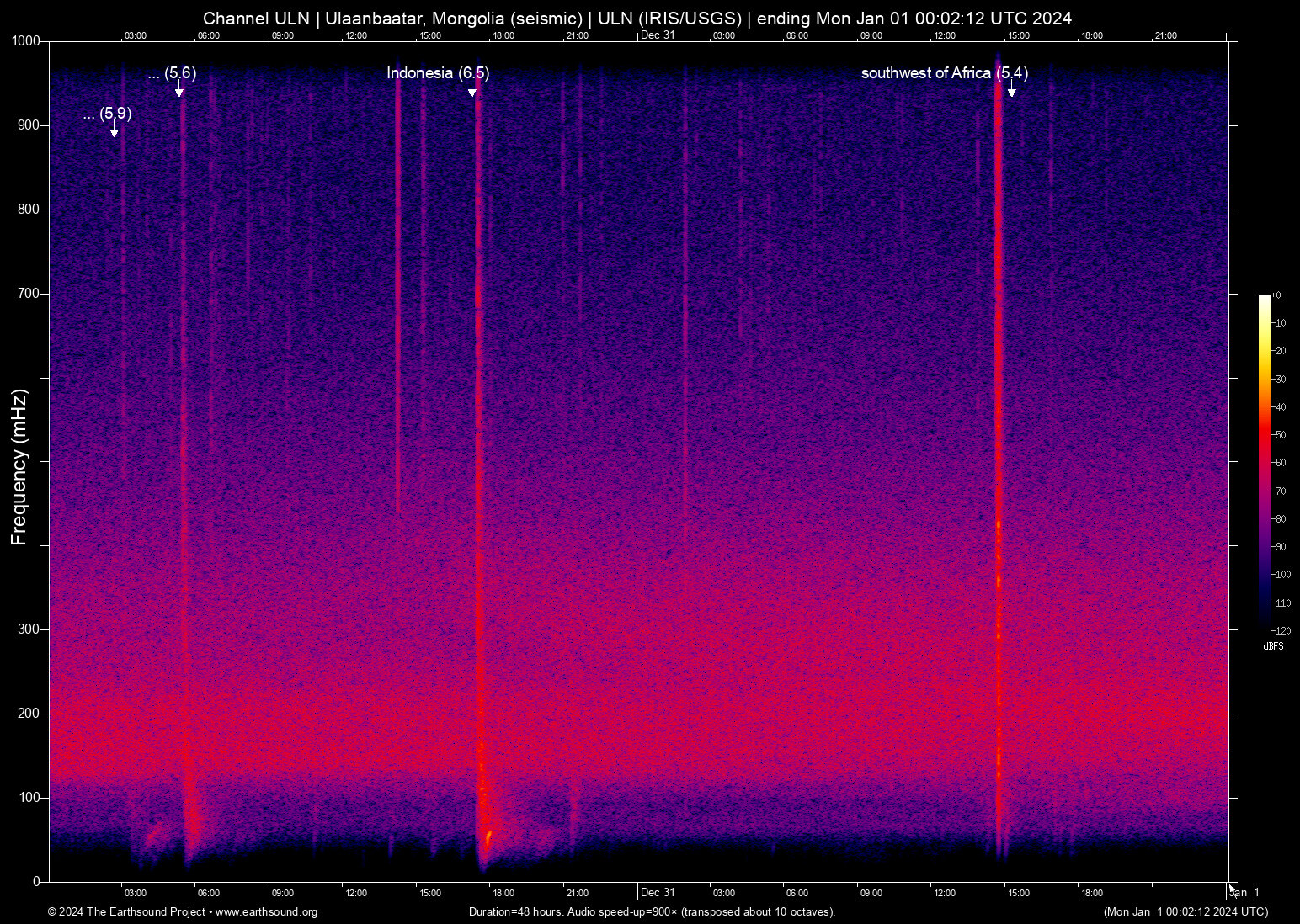Click the Frequency (mHz) axis label
The image size is (1300, 924).
(18, 461)
